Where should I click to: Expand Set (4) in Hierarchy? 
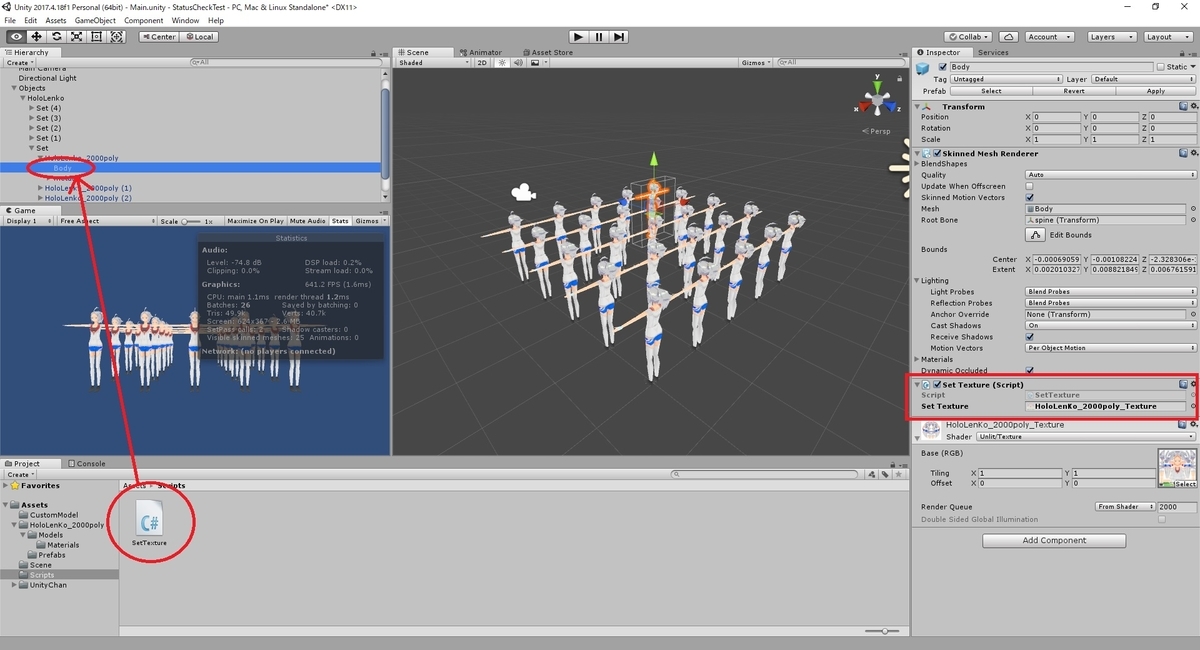(x=32, y=108)
